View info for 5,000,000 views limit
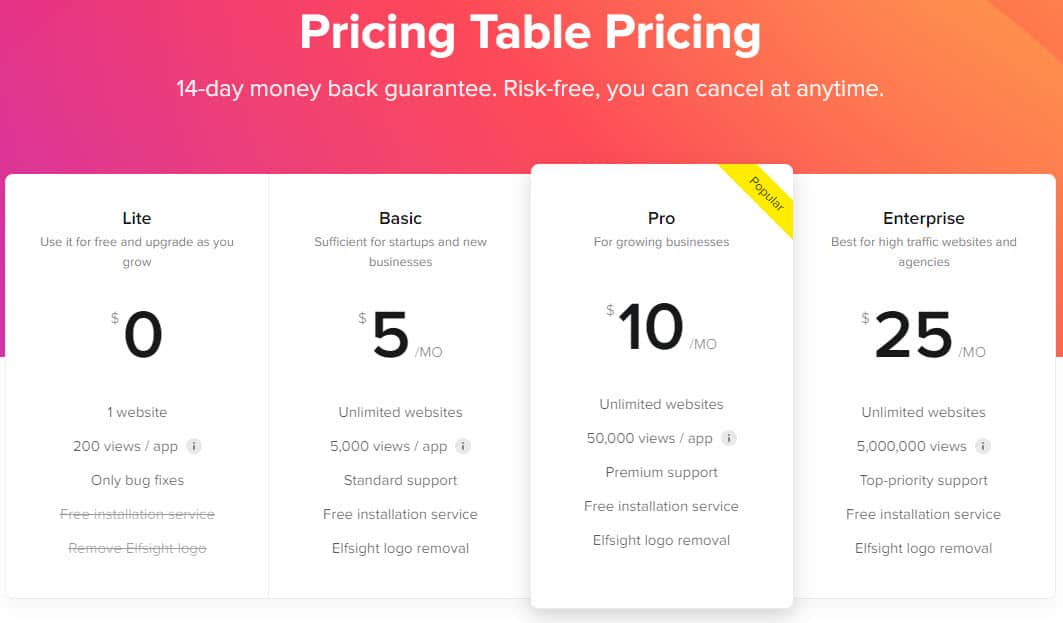 (x=985, y=447)
